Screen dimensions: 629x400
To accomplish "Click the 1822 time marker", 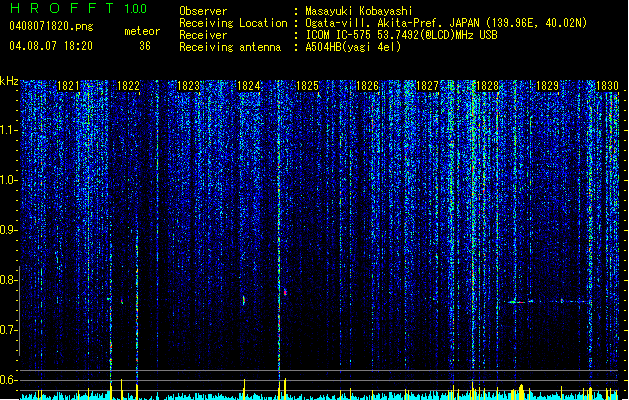I will pyautogui.click(x=128, y=86).
